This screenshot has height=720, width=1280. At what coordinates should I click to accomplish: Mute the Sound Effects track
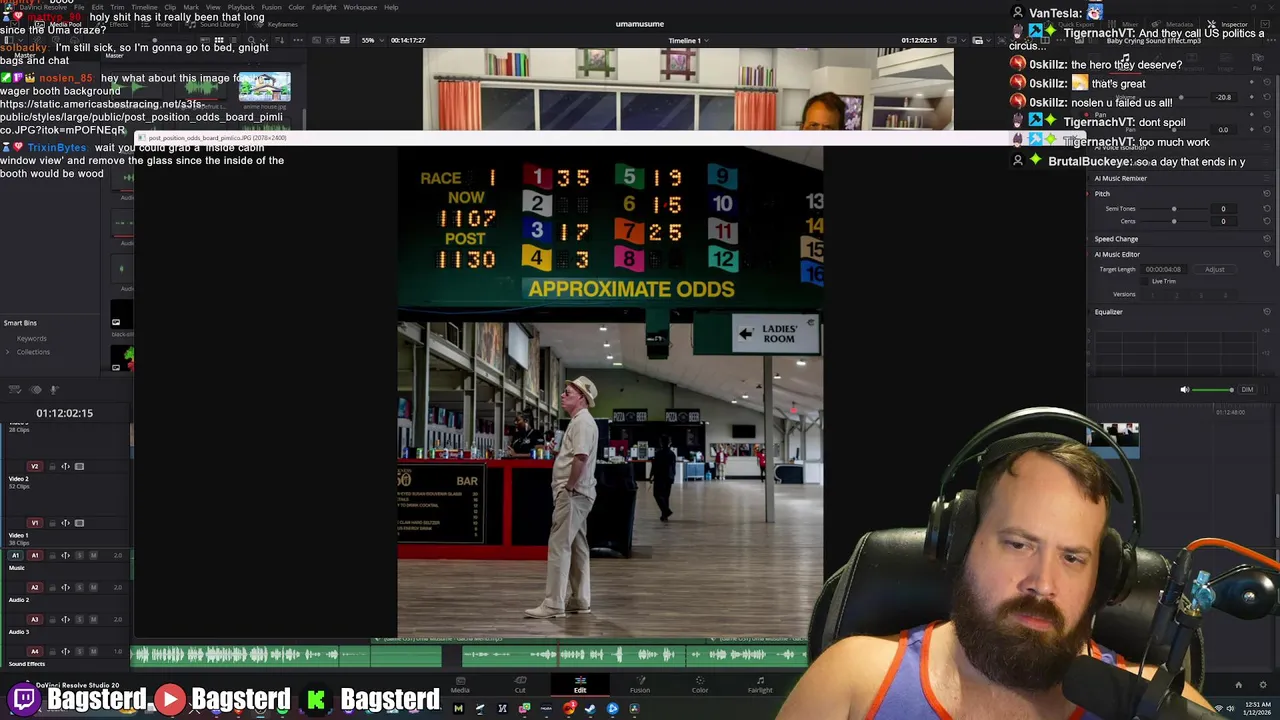93,652
